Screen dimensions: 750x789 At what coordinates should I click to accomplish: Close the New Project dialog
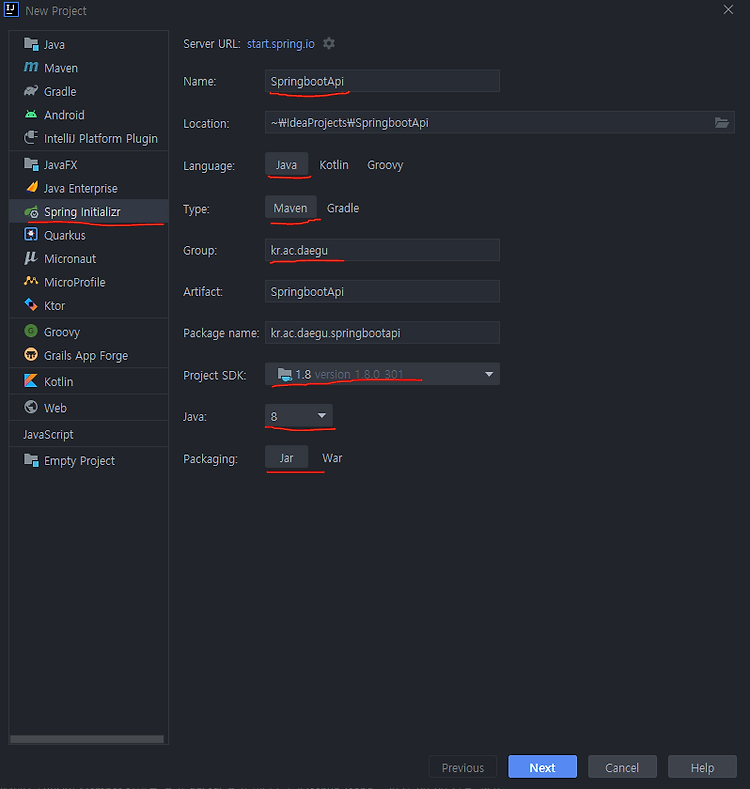[728, 10]
